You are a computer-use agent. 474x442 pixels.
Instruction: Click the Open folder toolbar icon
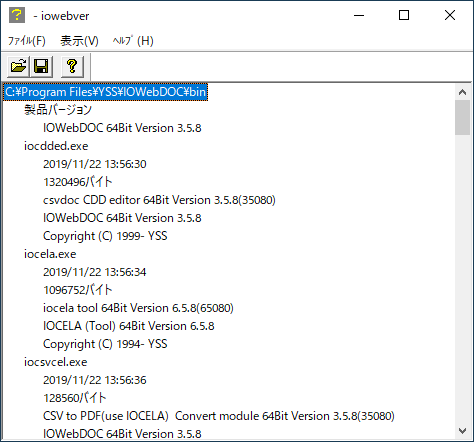coord(18,66)
